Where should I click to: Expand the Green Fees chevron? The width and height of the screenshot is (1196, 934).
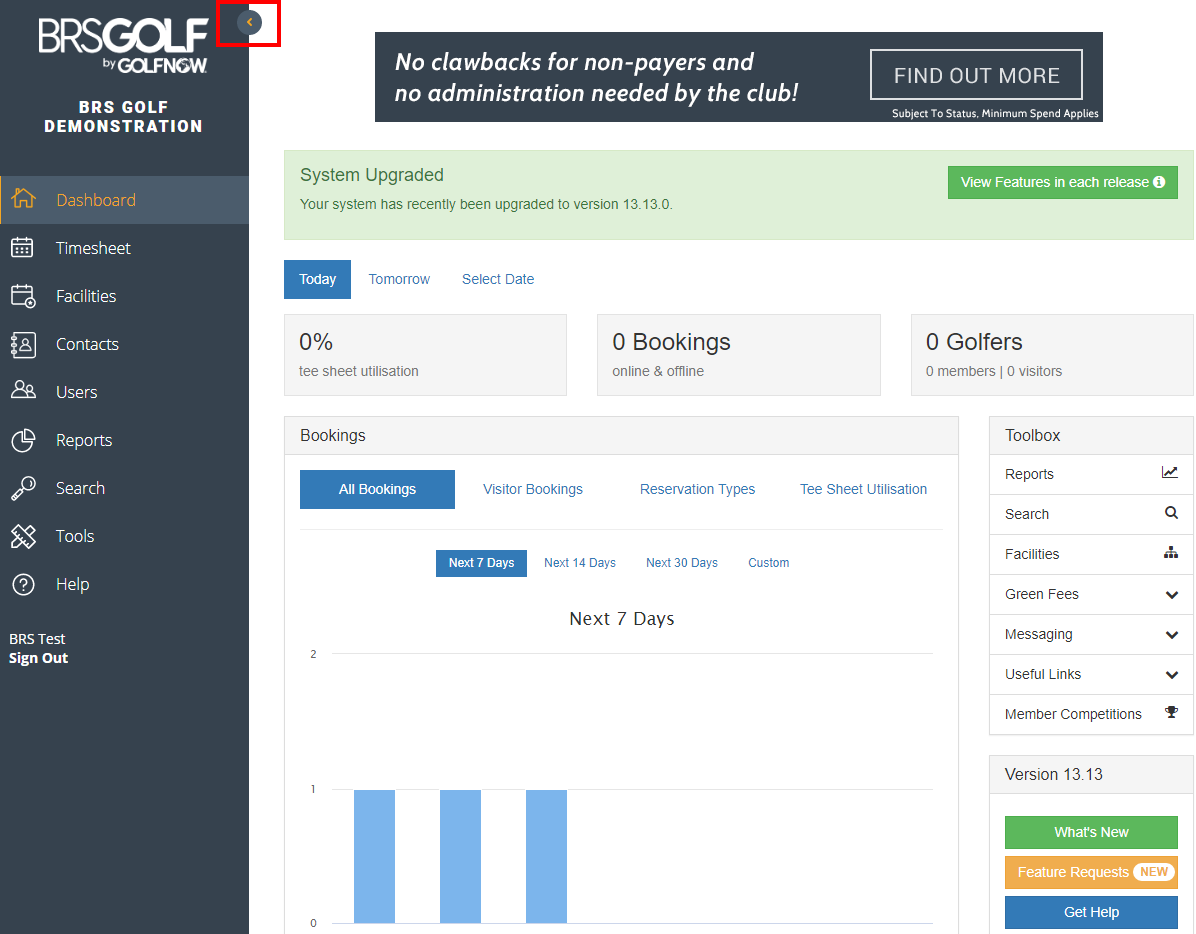1172,595
